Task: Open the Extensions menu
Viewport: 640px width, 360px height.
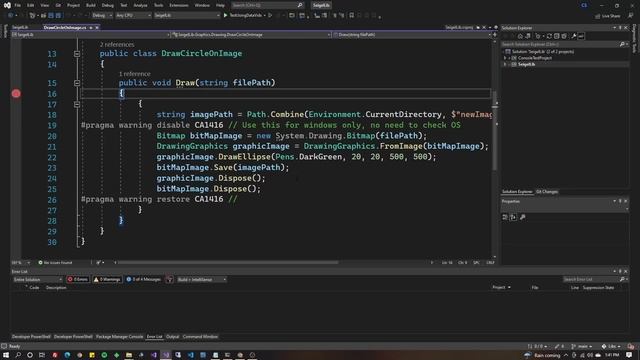Action: (179, 5)
